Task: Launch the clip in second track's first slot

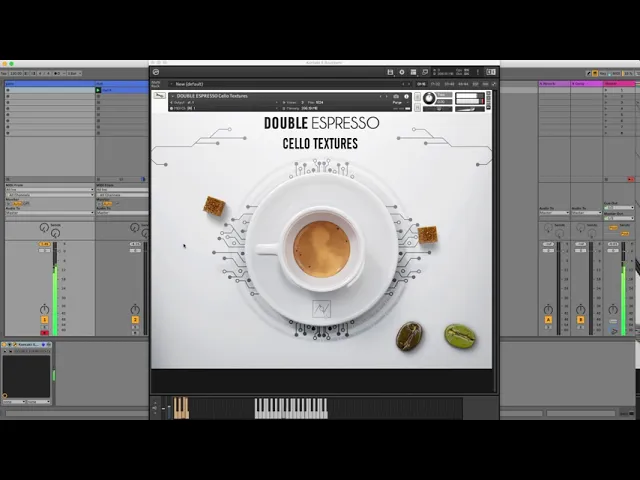Action: [x=98, y=90]
